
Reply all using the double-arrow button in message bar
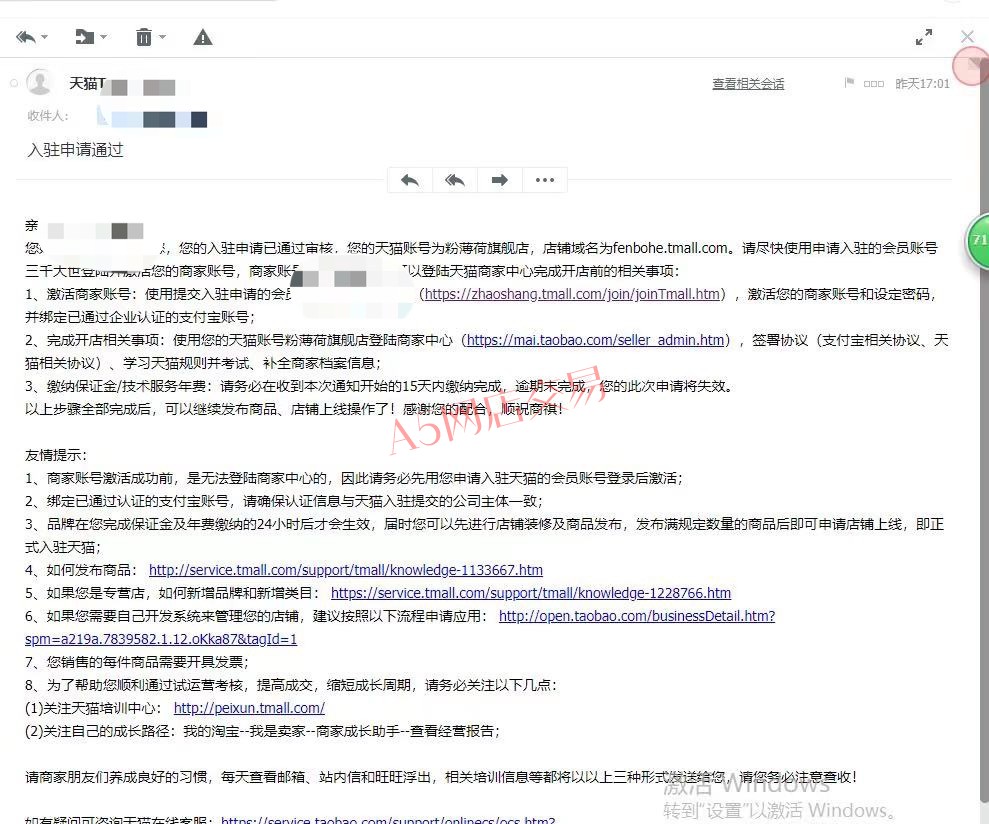pyautogui.click(x=455, y=180)
